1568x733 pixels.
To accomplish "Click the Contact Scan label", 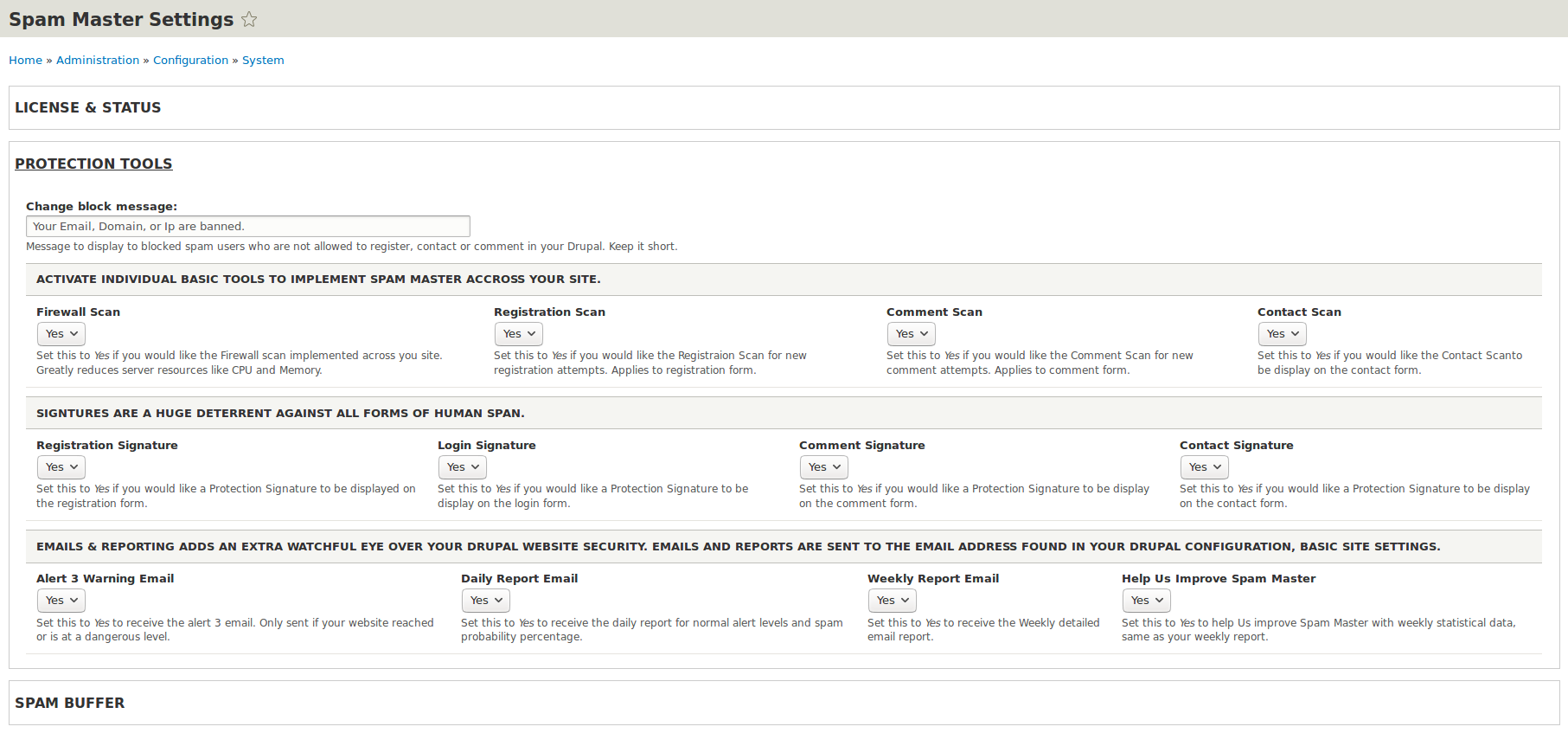I will [x=1299, y=312].
